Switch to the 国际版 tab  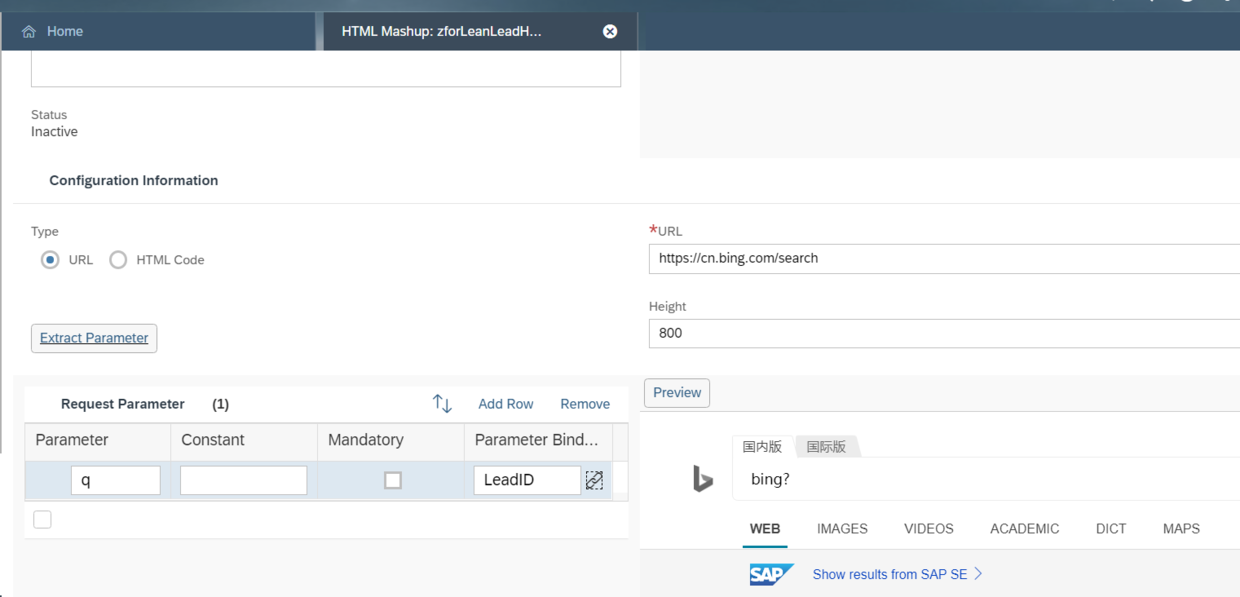[x=826, y=447]
